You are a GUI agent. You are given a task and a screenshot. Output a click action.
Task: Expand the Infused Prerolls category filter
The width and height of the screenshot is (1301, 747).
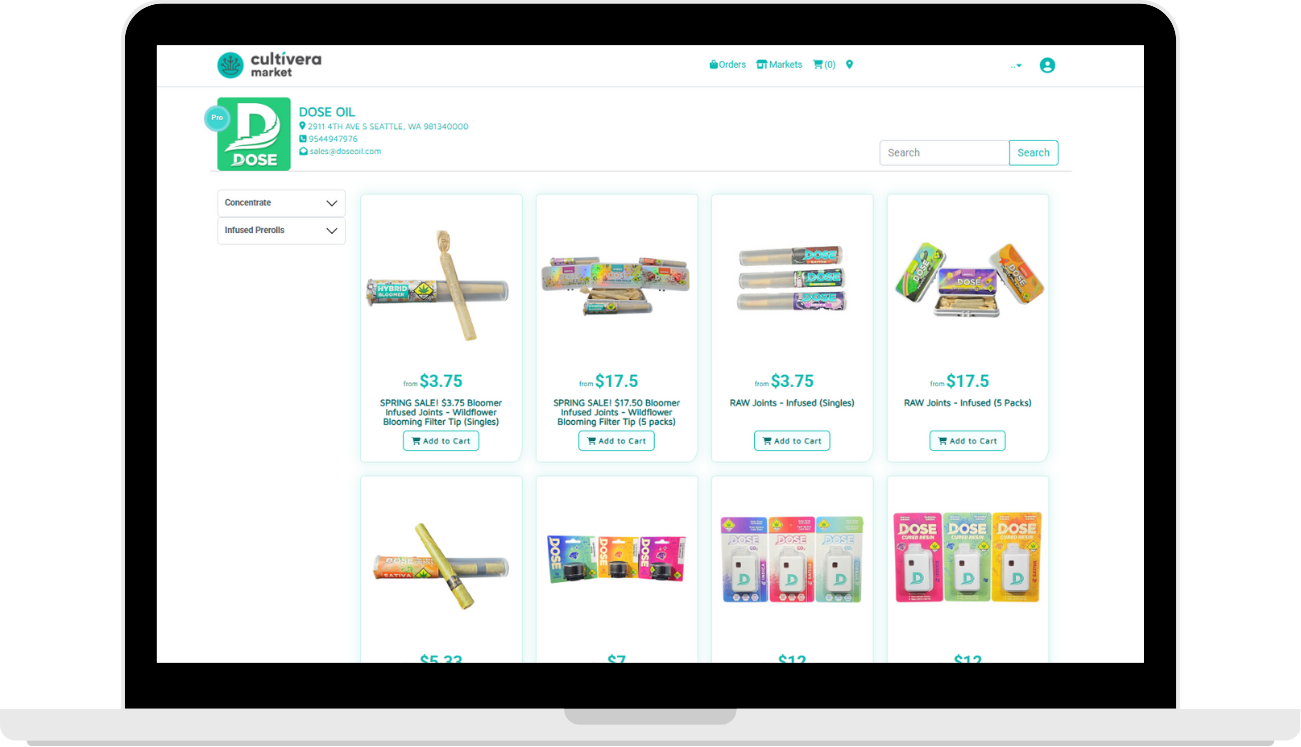[x=281, y=230]
